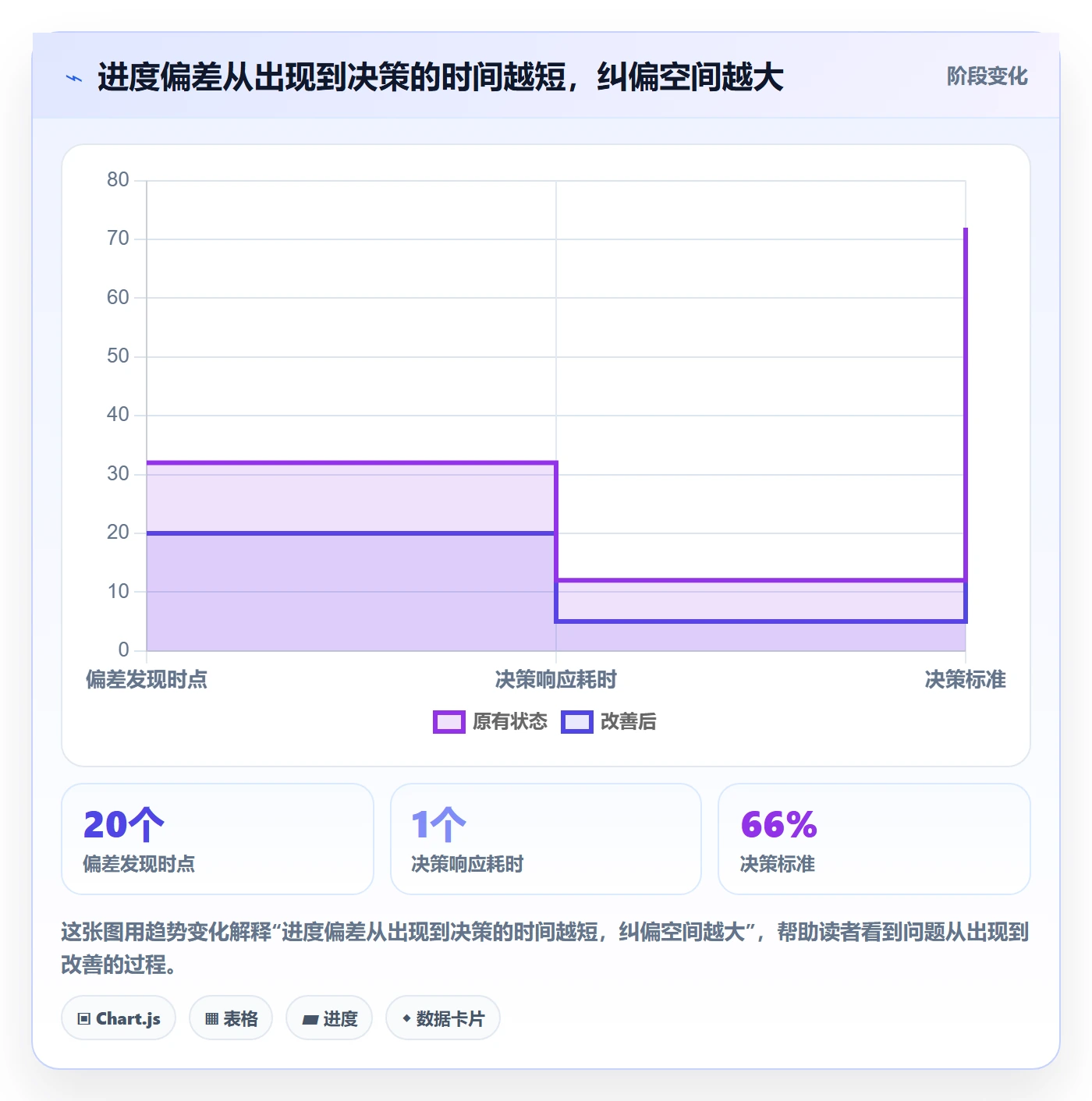Select the 数据卡片 tag chip
Screen dimensions: 1092x1101
(x=443, y=1018)
